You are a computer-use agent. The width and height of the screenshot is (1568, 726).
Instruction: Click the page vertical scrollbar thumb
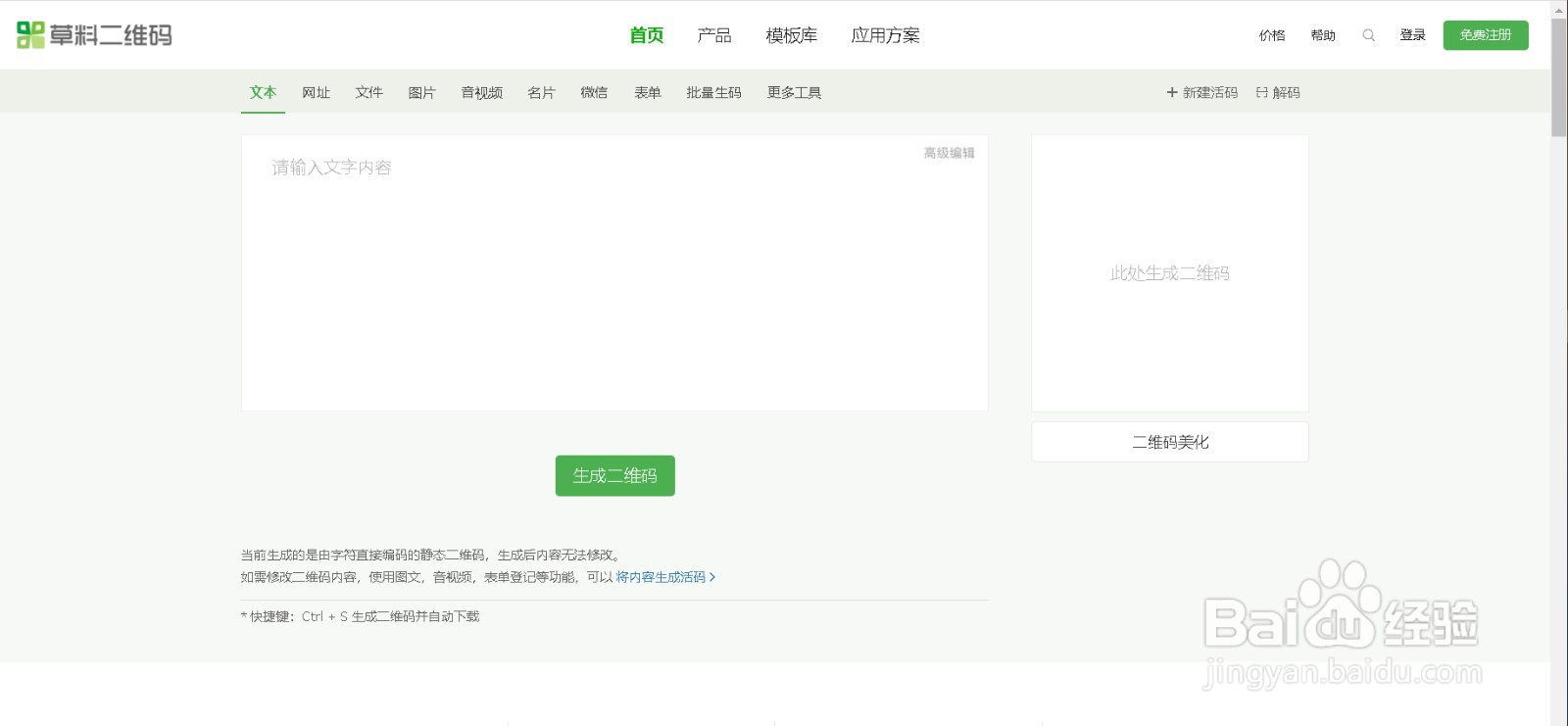[x=1559, y=76]
